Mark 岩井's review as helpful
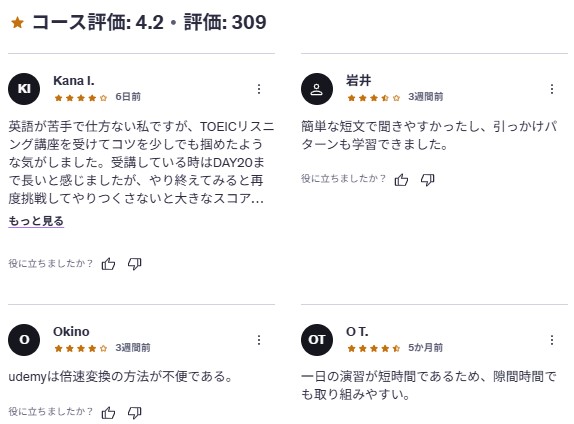This screenshot has height=424, width=574. coord(401,180)
